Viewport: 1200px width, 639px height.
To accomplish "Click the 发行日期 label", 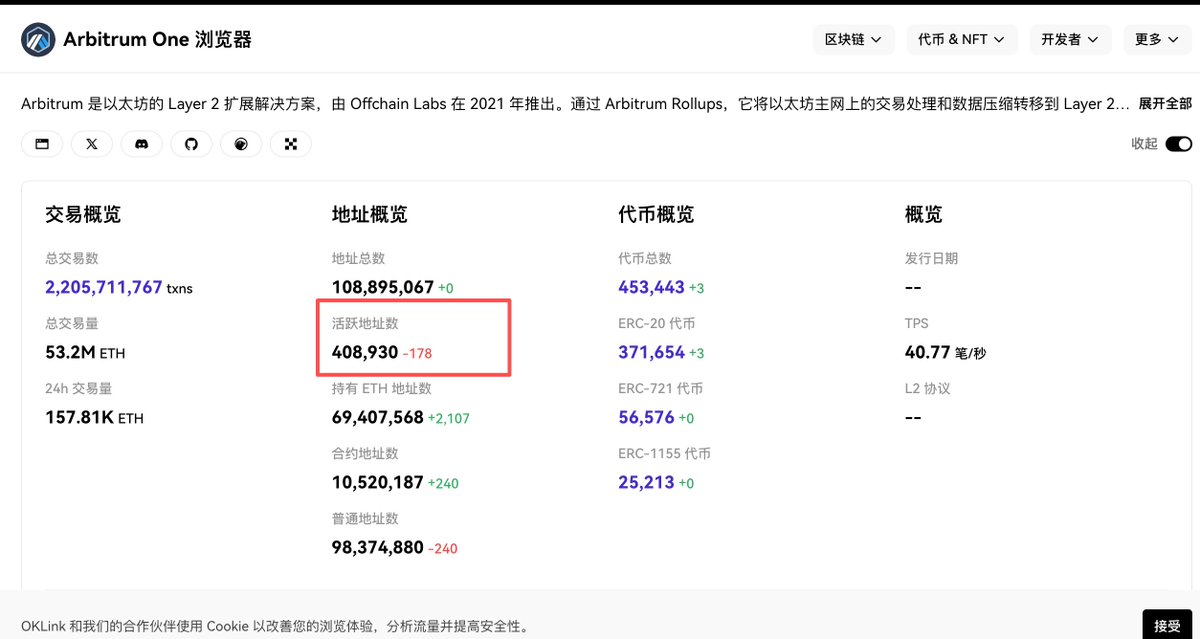I will 931,258.
